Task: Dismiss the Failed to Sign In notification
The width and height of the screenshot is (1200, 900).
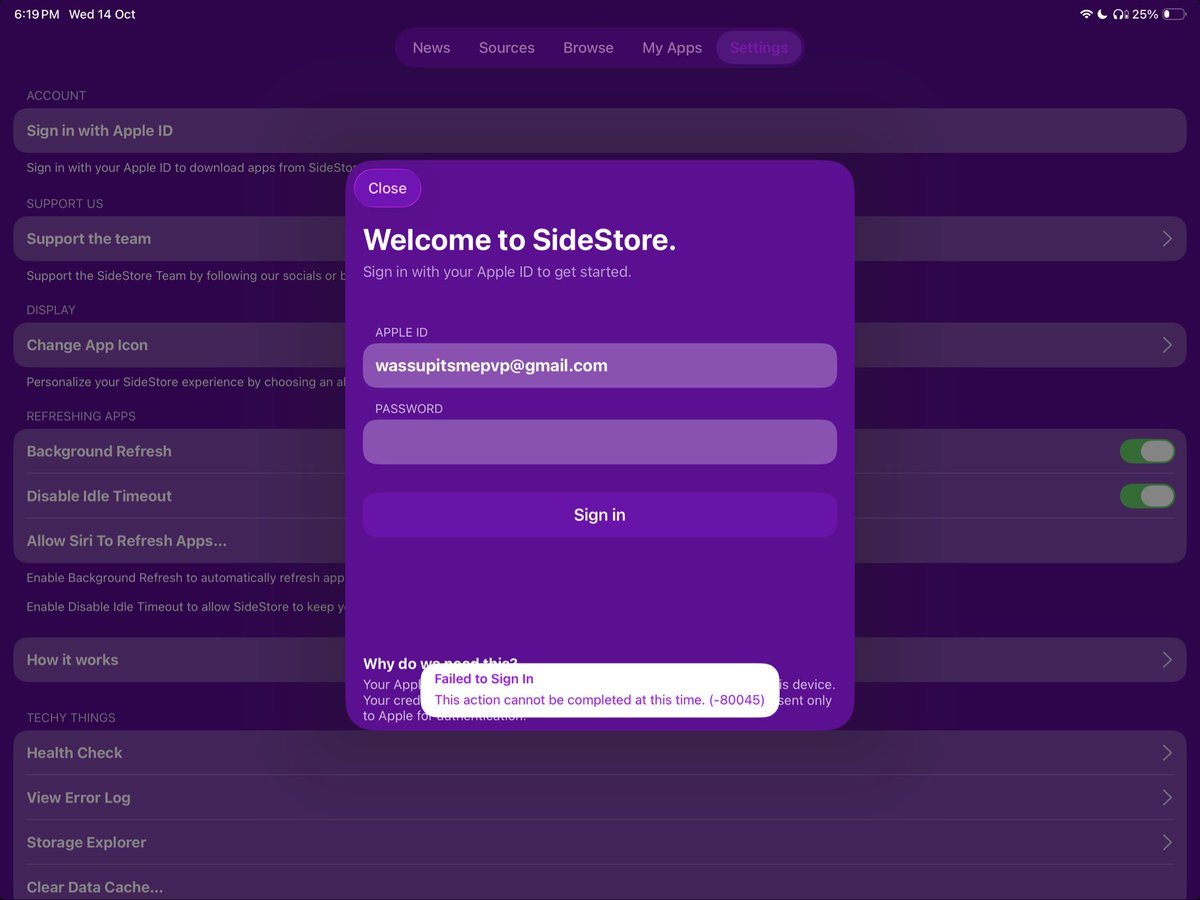Action: coord(600,690)
